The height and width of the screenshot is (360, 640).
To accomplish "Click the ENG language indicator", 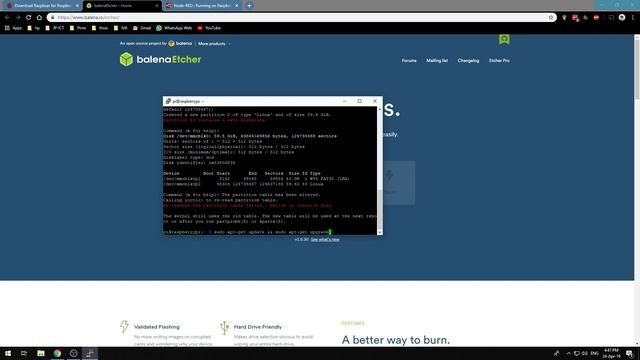I will 594,353.
